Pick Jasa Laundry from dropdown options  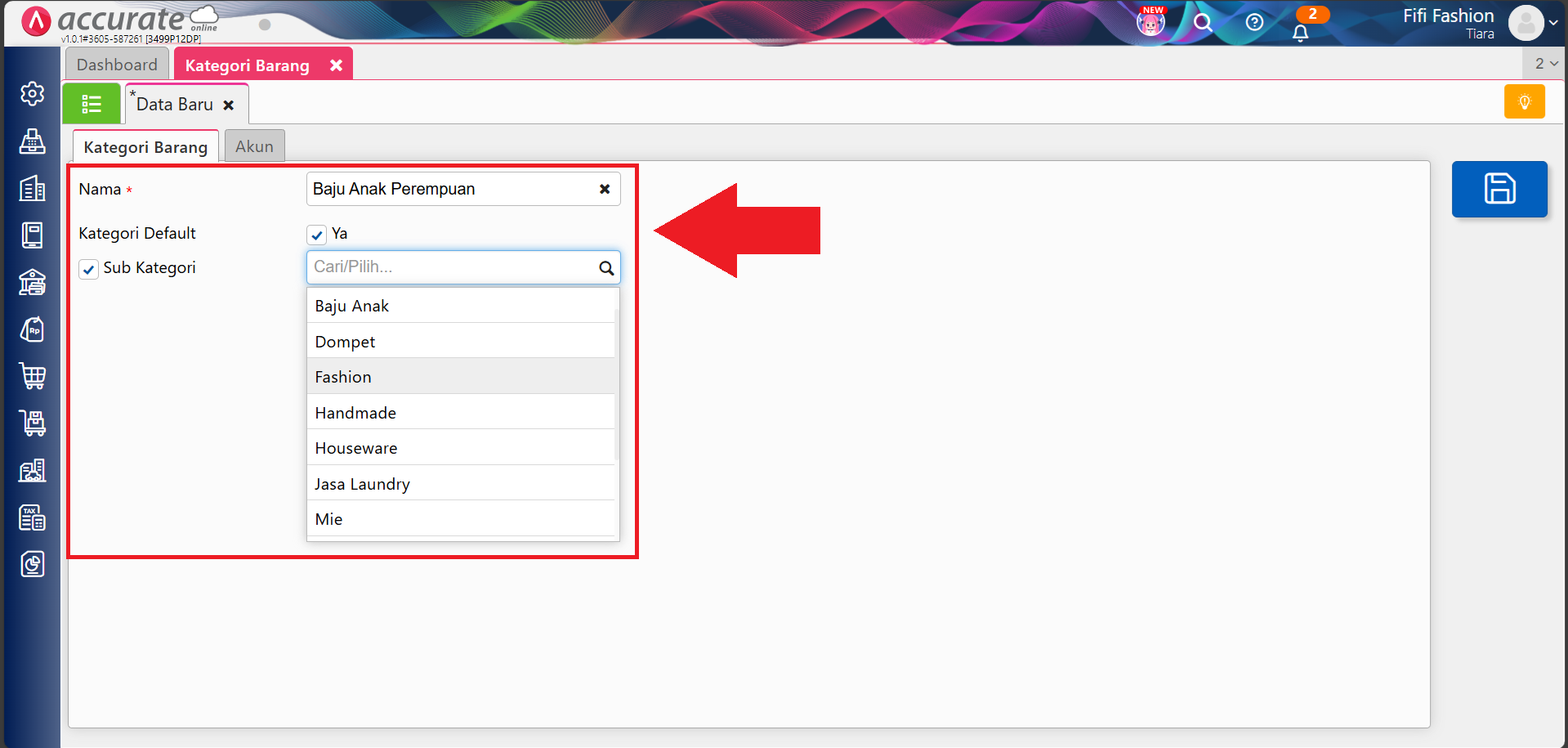coord(362,484)
